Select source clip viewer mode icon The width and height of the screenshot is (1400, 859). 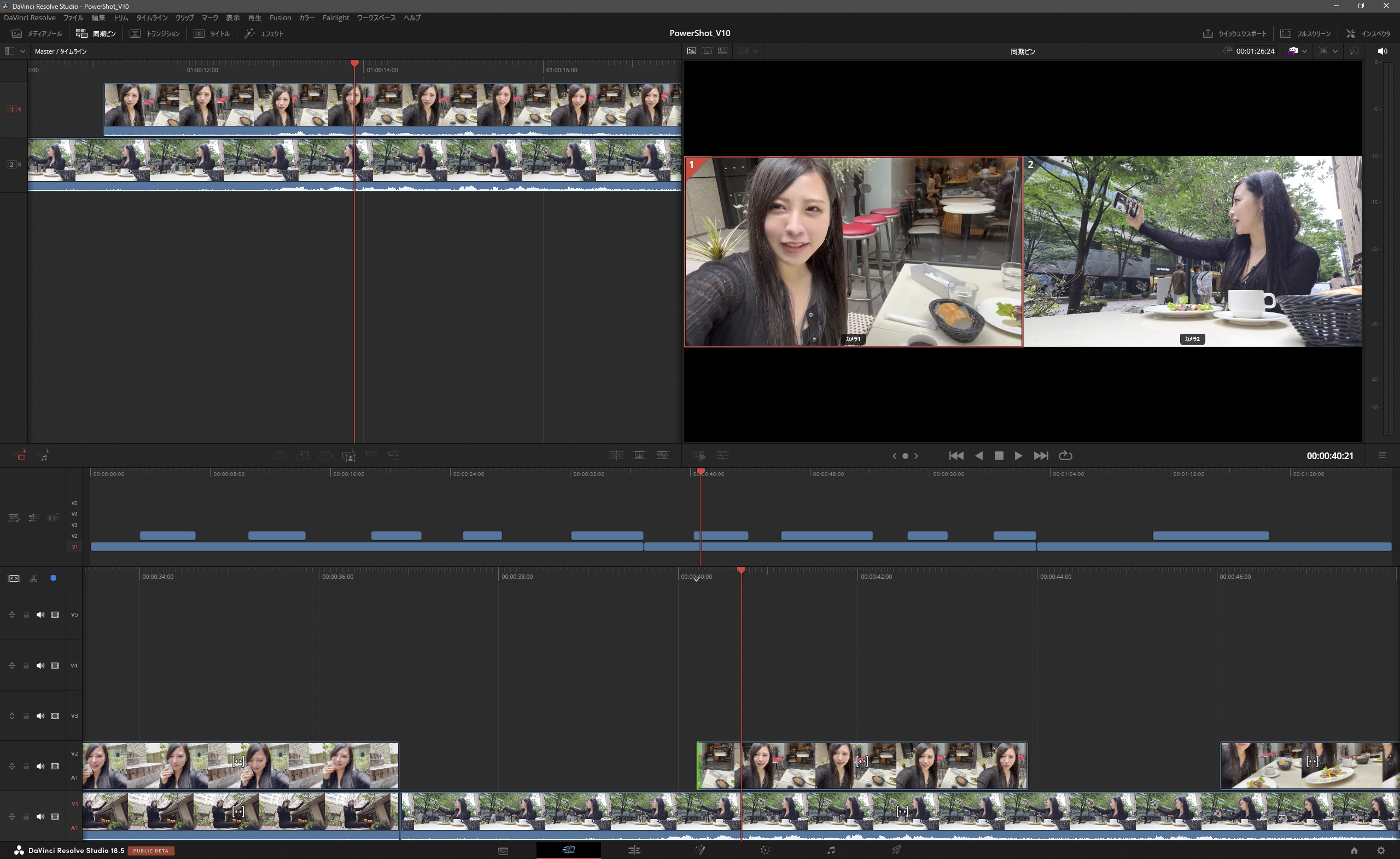point(691,51)
